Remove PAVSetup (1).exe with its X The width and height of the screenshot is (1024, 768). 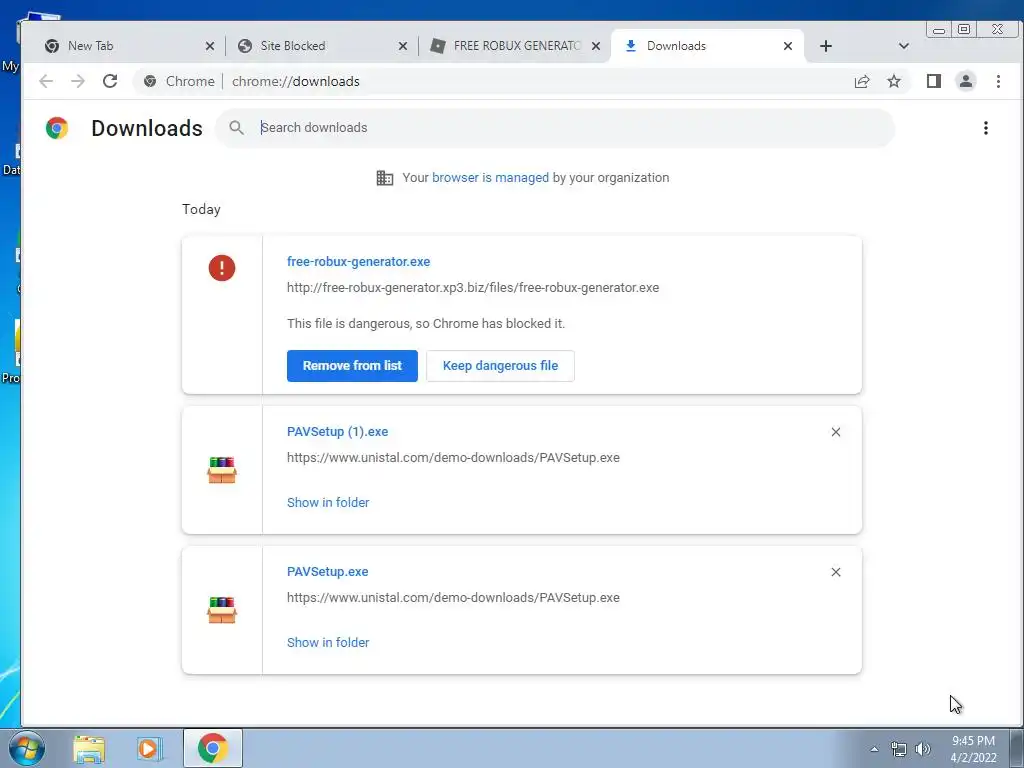(x=836, y=432)
